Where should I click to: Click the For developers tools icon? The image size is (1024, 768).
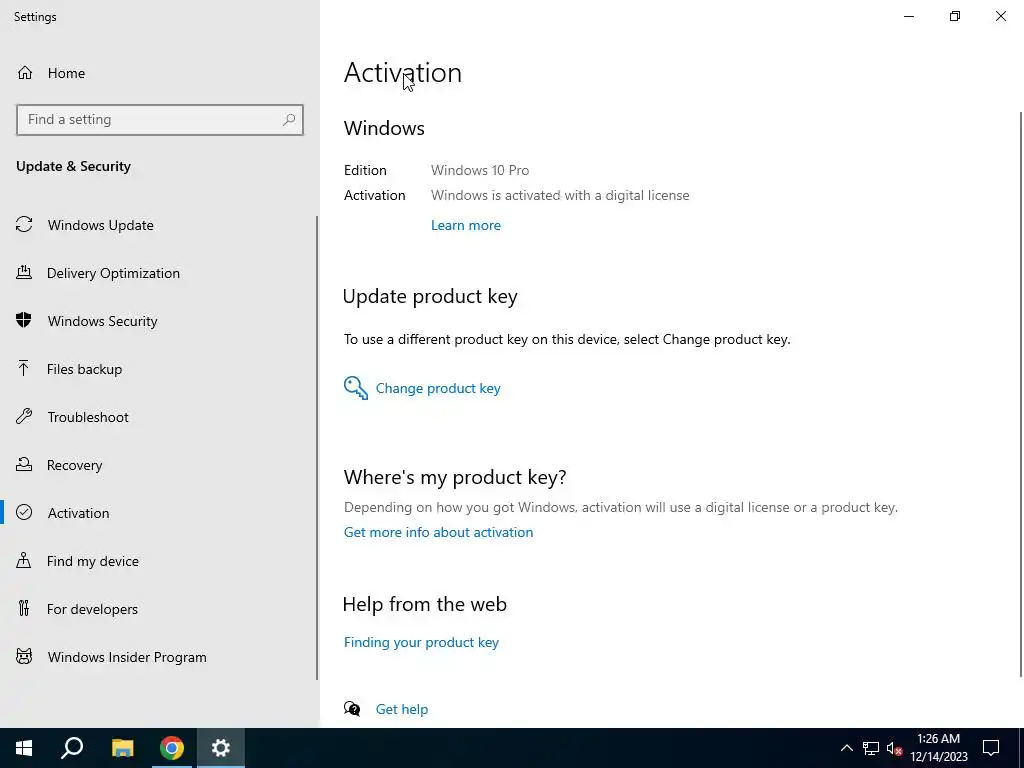[x=24, y=608]
